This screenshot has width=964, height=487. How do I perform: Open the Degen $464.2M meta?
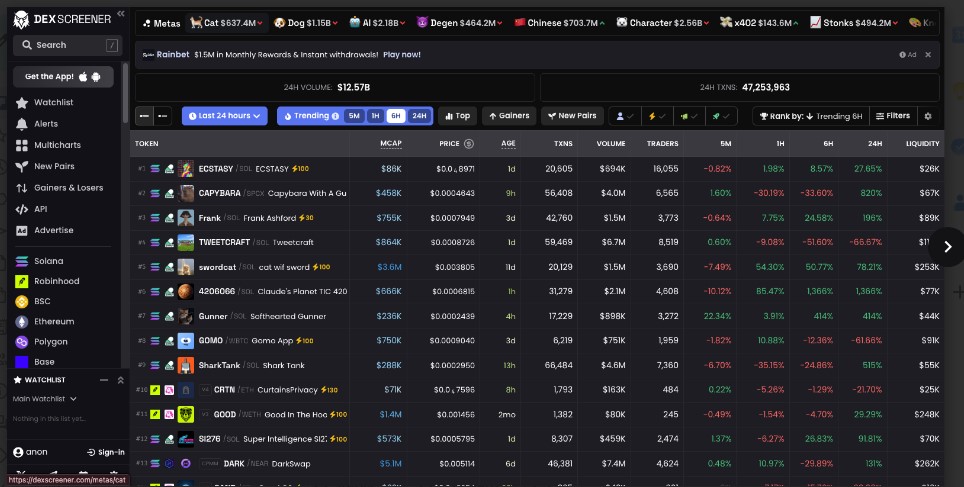(459, 23)
